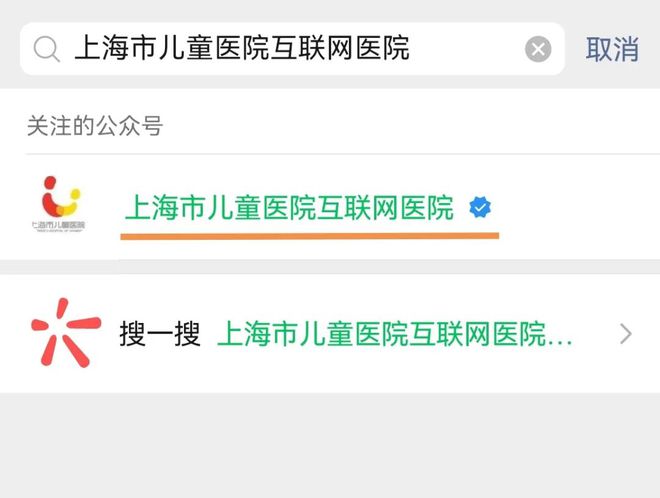Click the empty search field area before the clear button
Image resolution: width=660 pixels, height=498 pixels.
[466, 49]
